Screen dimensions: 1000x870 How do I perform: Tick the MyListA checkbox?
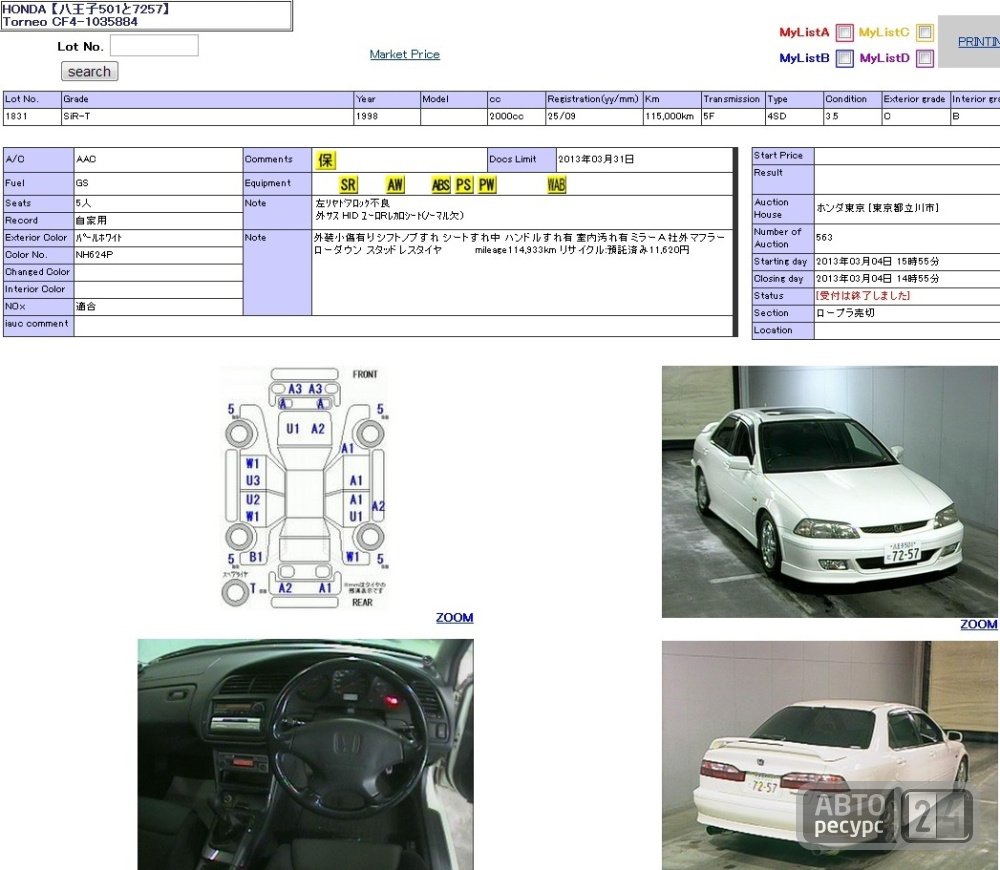tap(844, 33)
